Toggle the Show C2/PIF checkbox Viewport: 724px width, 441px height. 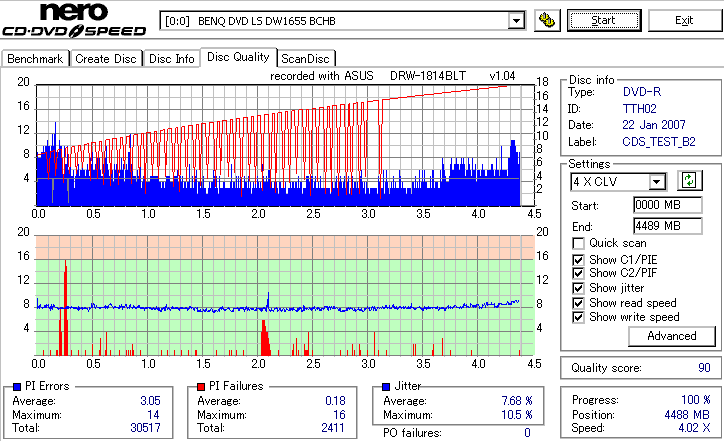(578, 273)
